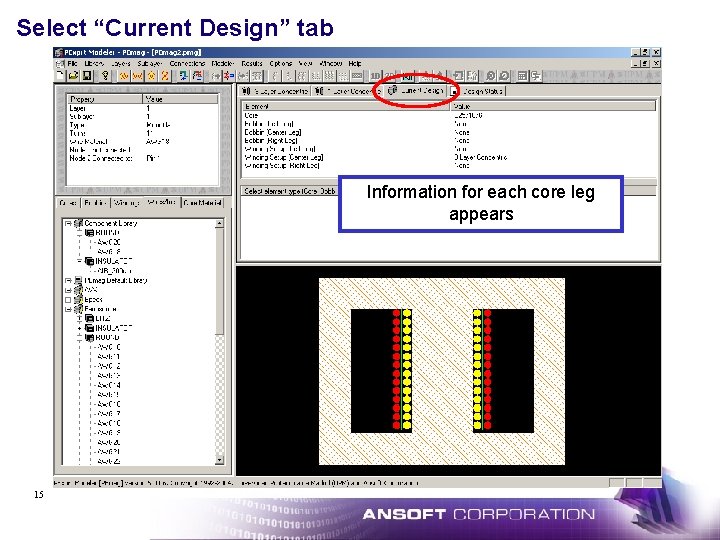The width and height of the screenshot is (720, 540).
Task: Select the Bobbin [Right Leg] row
Action: coord(449,141)
